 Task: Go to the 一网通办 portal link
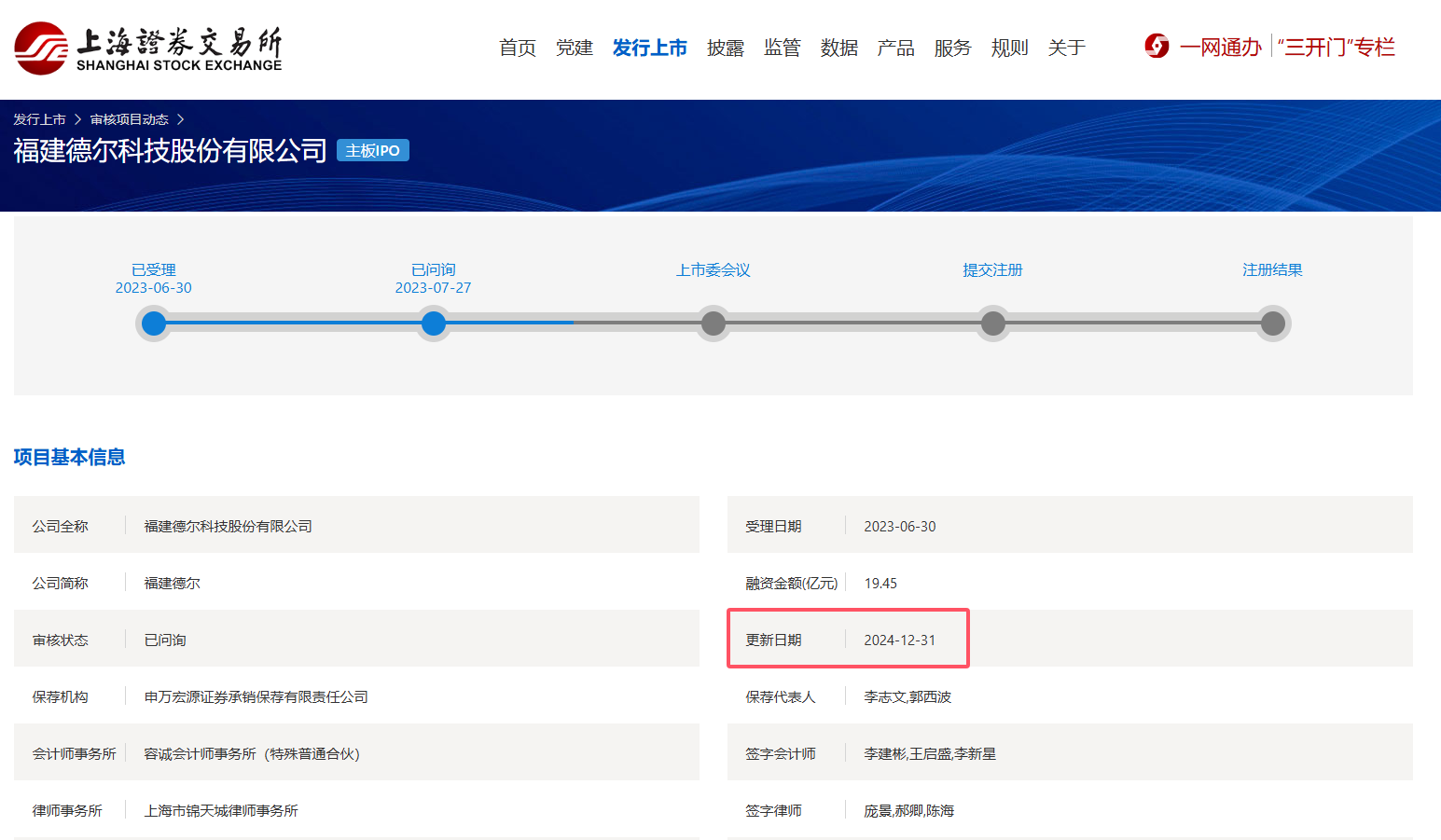tap(1221, 47)
